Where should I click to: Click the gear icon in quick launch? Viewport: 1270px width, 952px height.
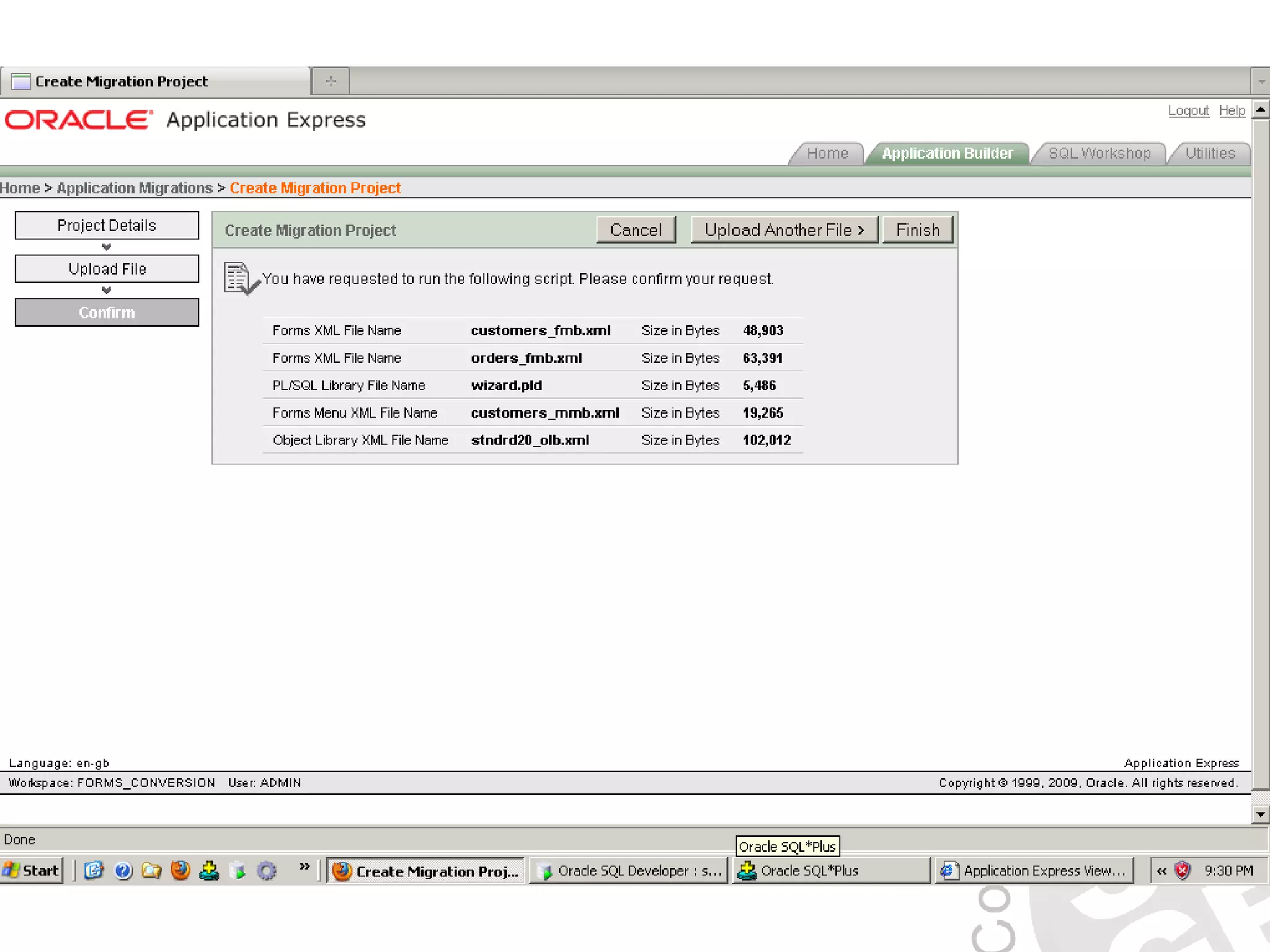click(267, 870)
